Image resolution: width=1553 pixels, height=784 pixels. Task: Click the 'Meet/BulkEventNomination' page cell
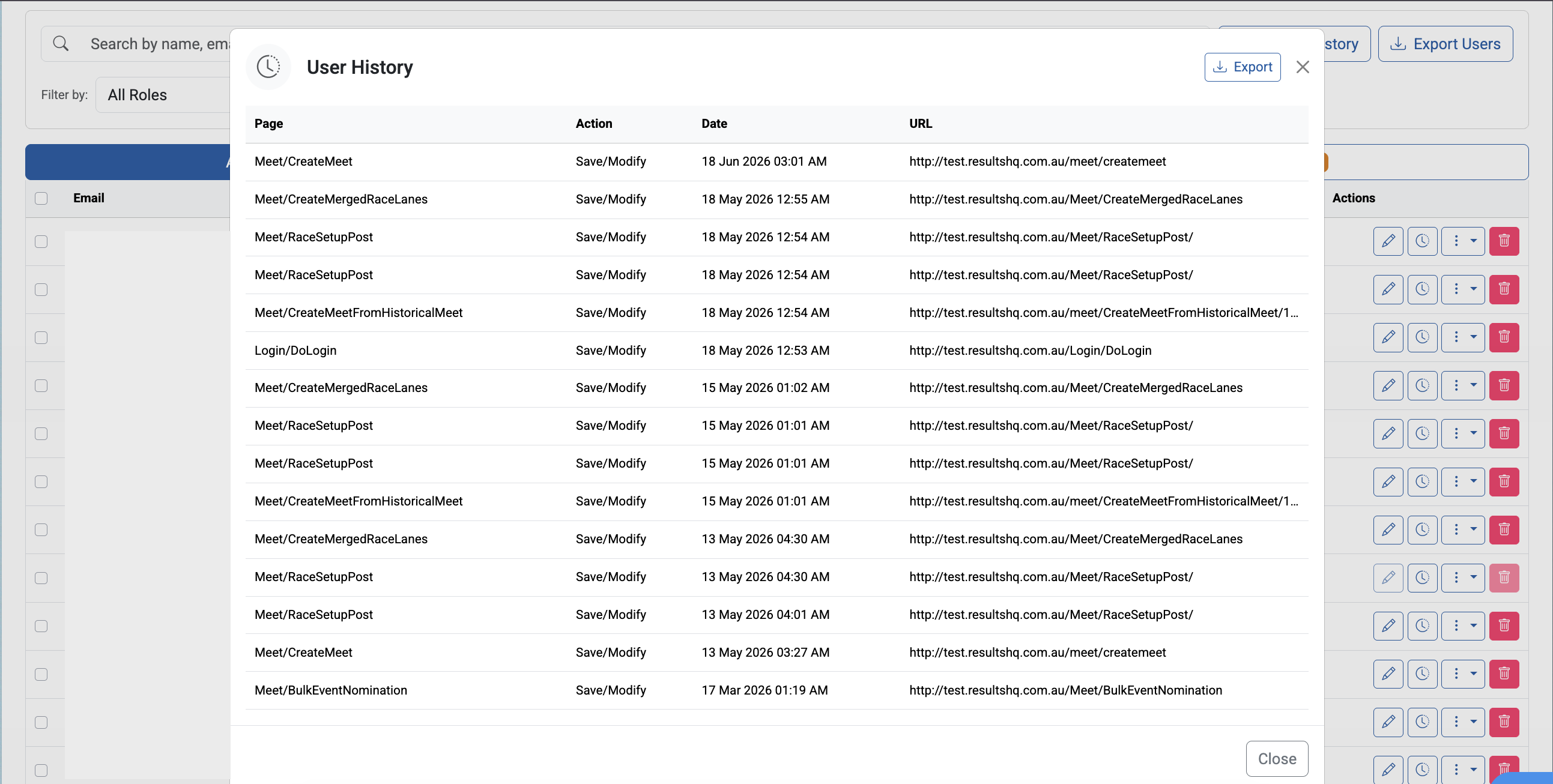pyautogui.click(x=330, y=690)
